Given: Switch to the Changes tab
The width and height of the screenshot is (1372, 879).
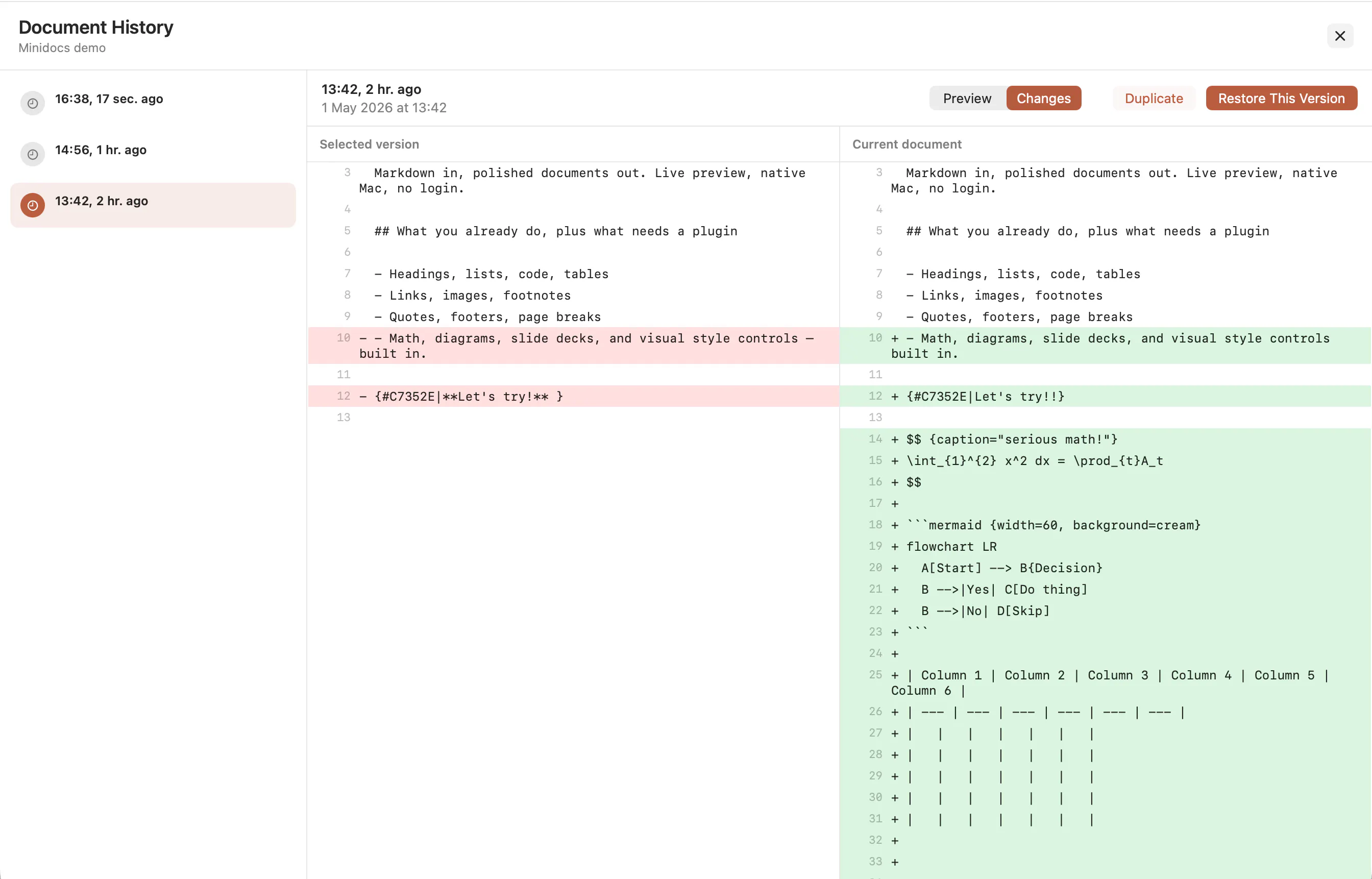Looking at the screenshot, I should (x=1043, y=98).
